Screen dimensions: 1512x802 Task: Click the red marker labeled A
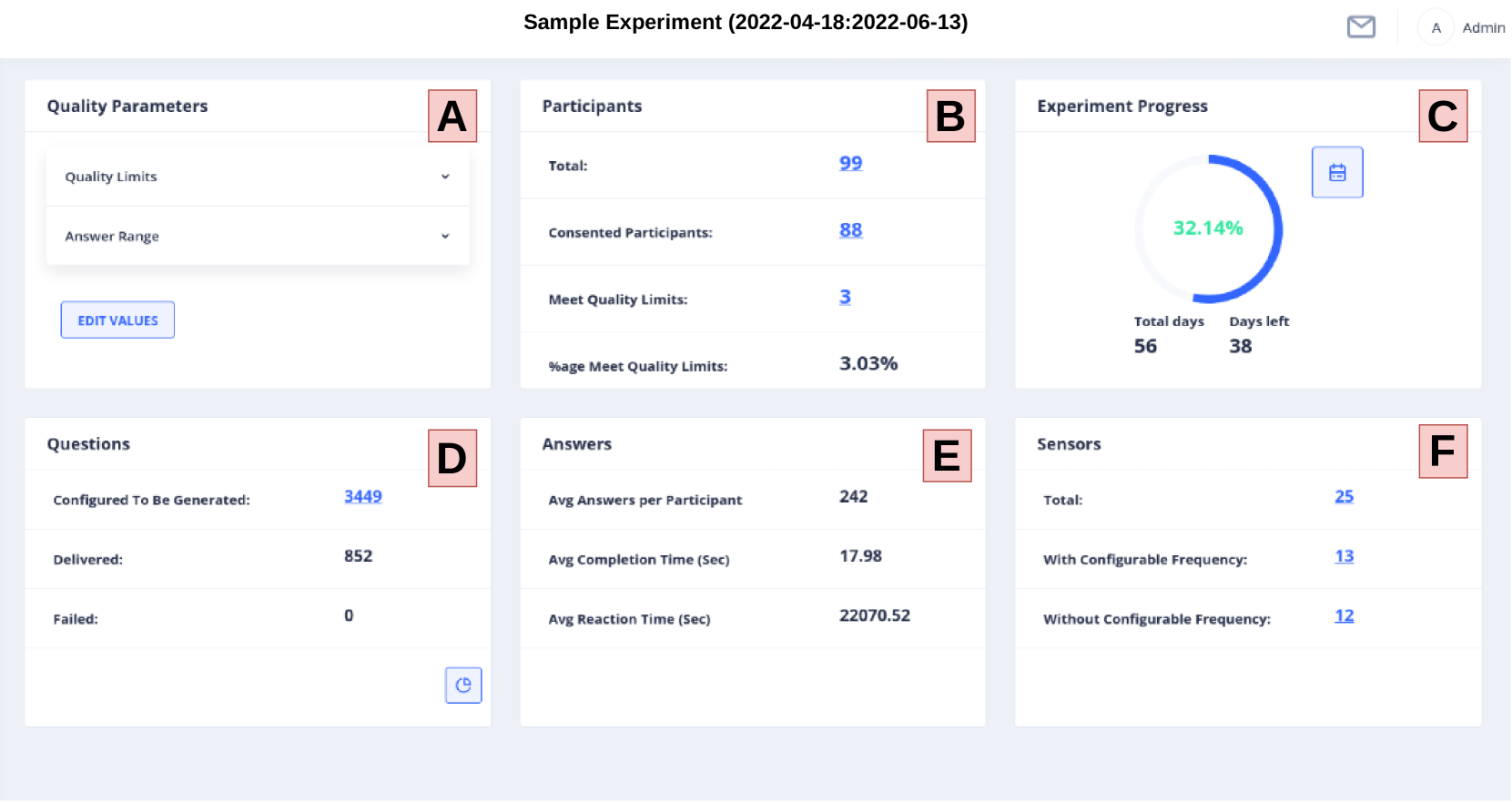tap(452, 116)
